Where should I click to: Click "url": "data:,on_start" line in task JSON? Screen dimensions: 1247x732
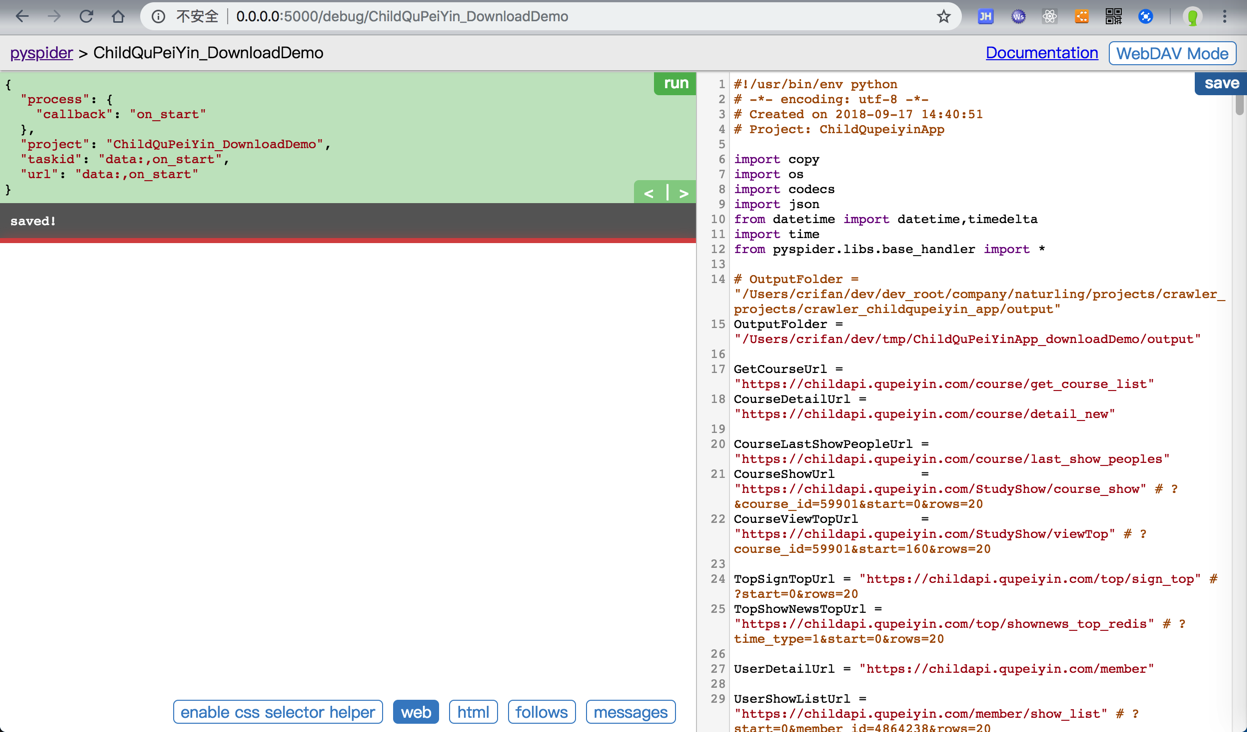[109, 174]
